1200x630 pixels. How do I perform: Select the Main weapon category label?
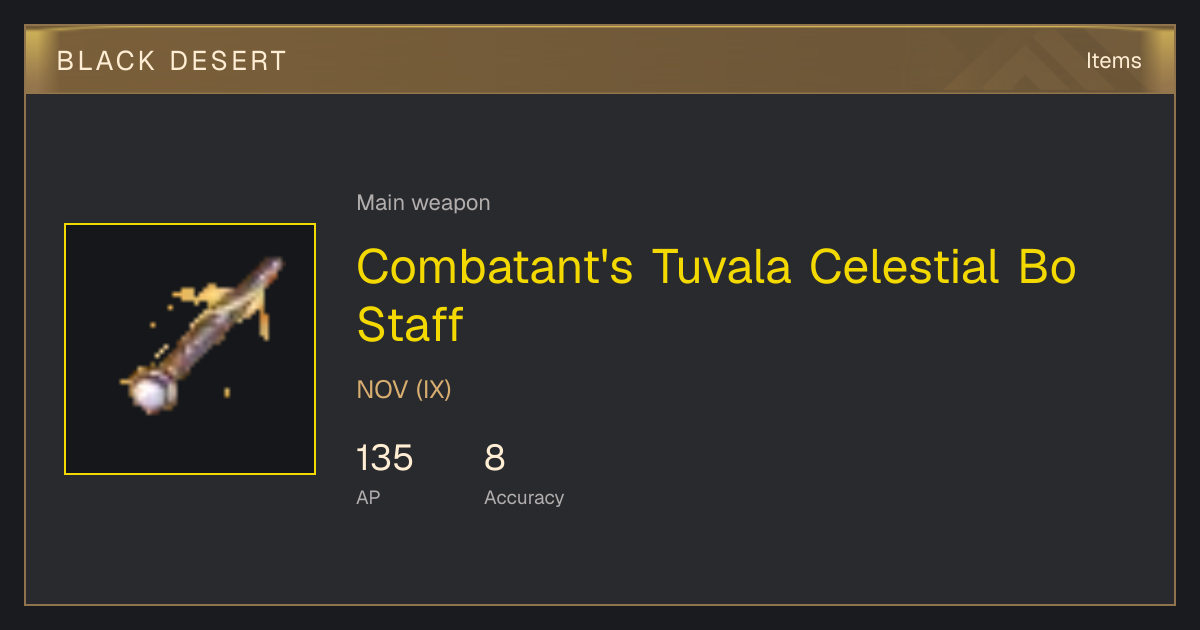(423, 203)
